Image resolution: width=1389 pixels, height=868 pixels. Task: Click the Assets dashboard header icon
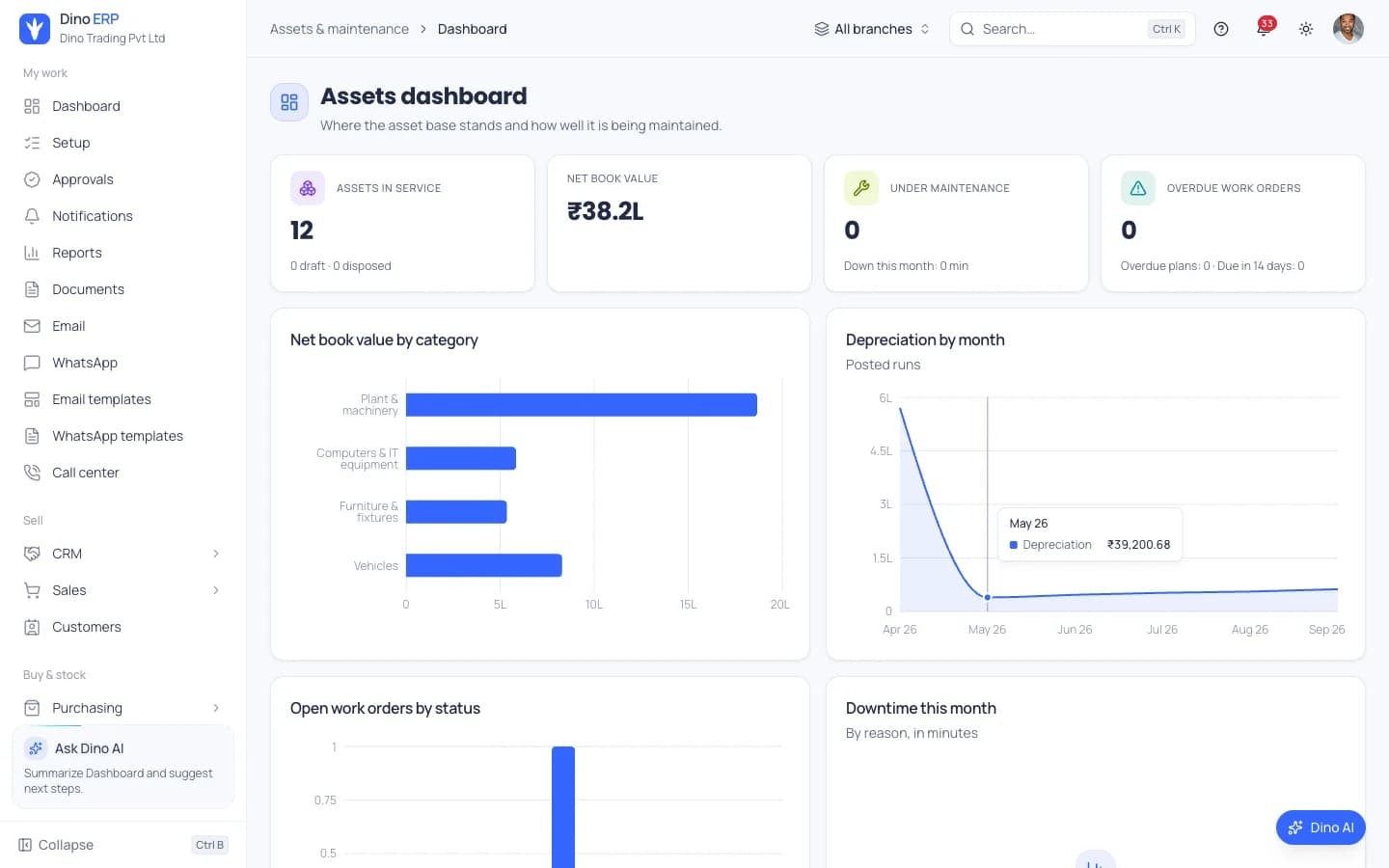pos(289,102)
